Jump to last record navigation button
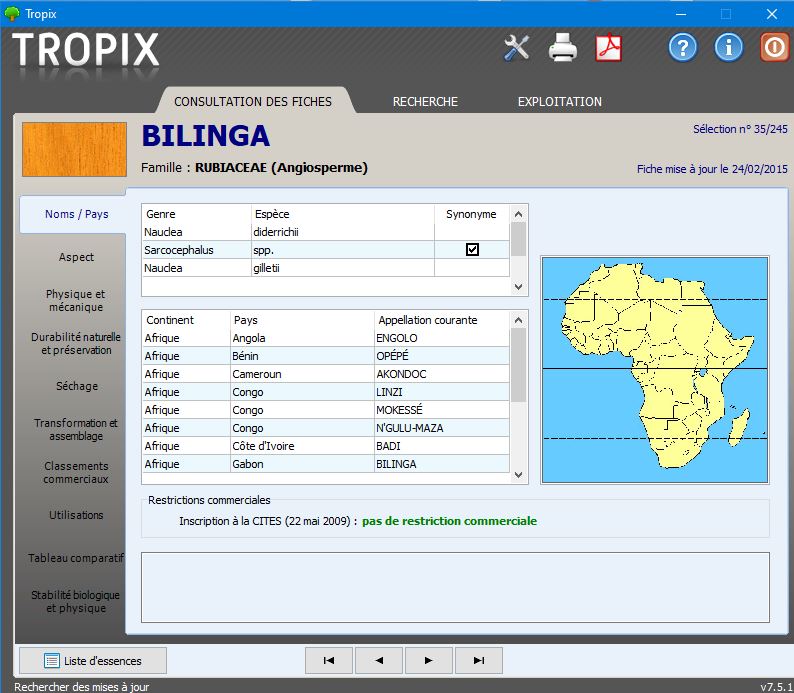This screenshot has width=794, height=693. 479,660
